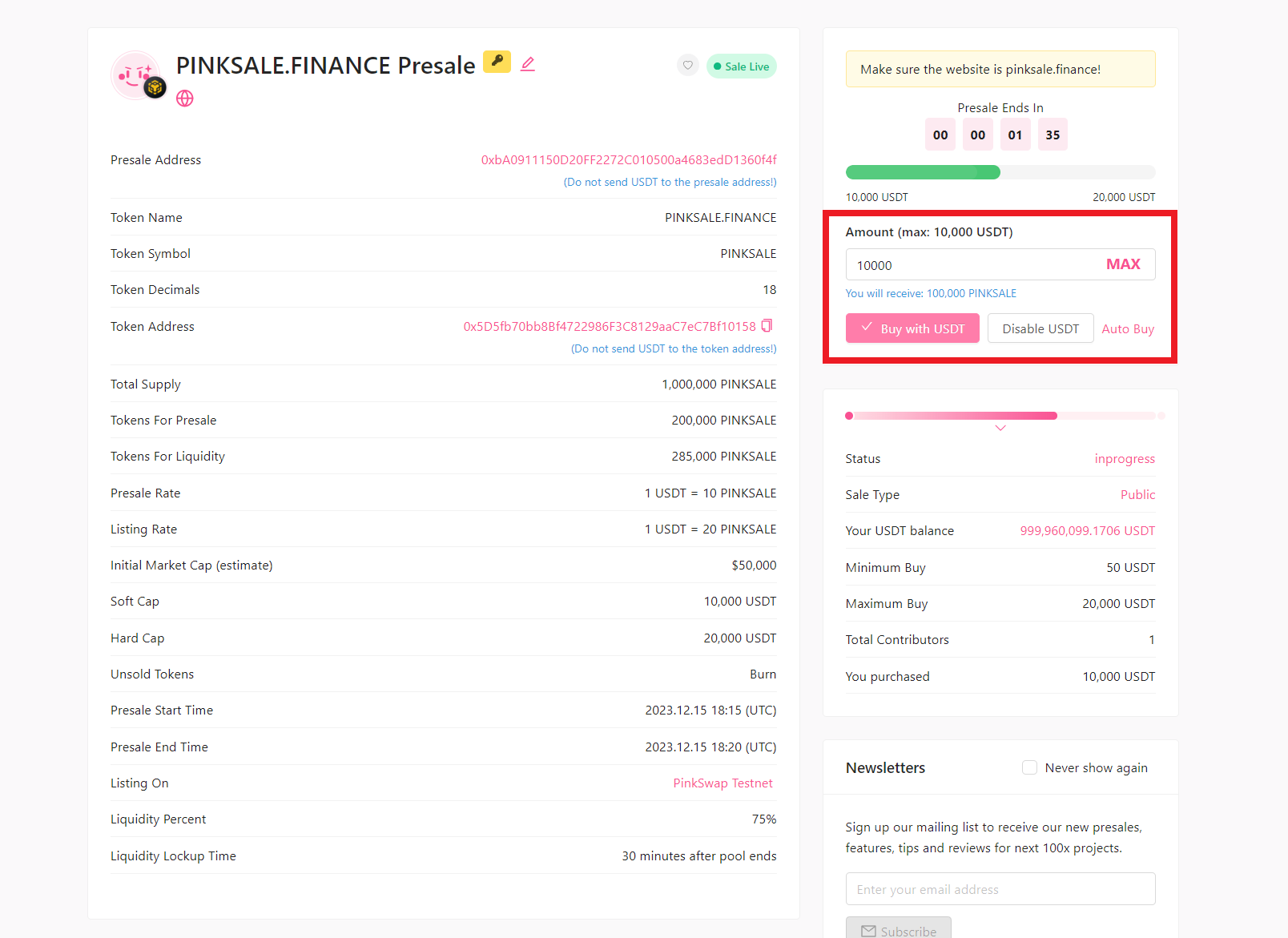Click the green presale progress bar
Image resolution: width=1288 pixels, height=938 pixels.
[922, 171]
